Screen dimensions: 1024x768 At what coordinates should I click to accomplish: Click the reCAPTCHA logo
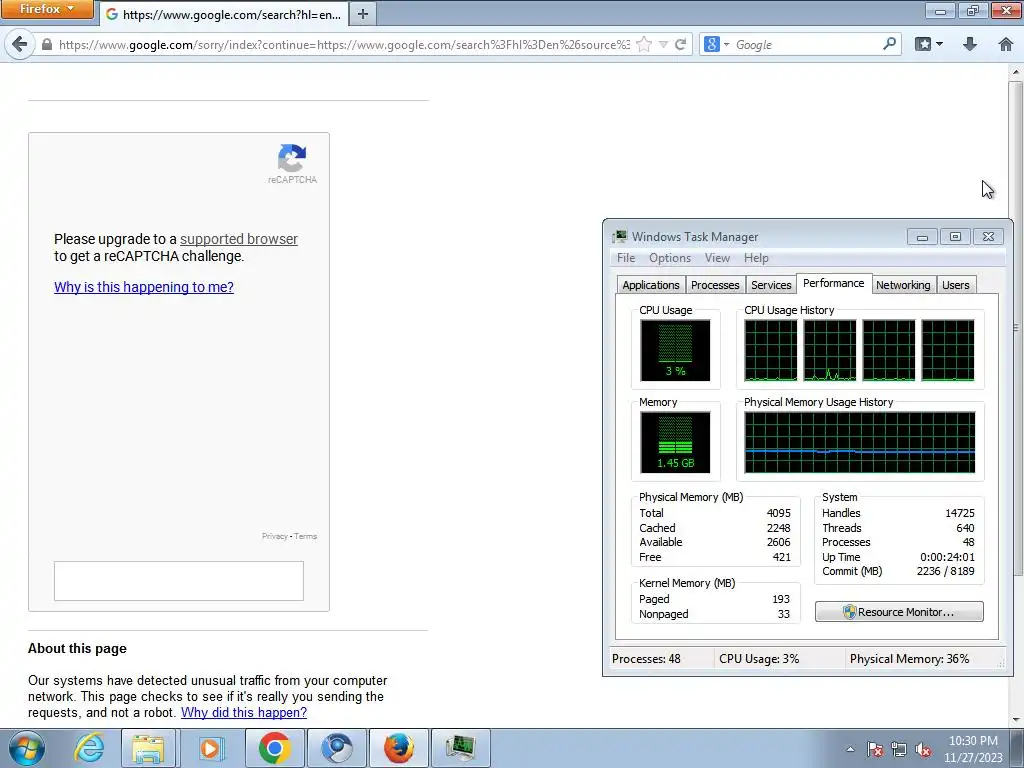tap(292, 157)
